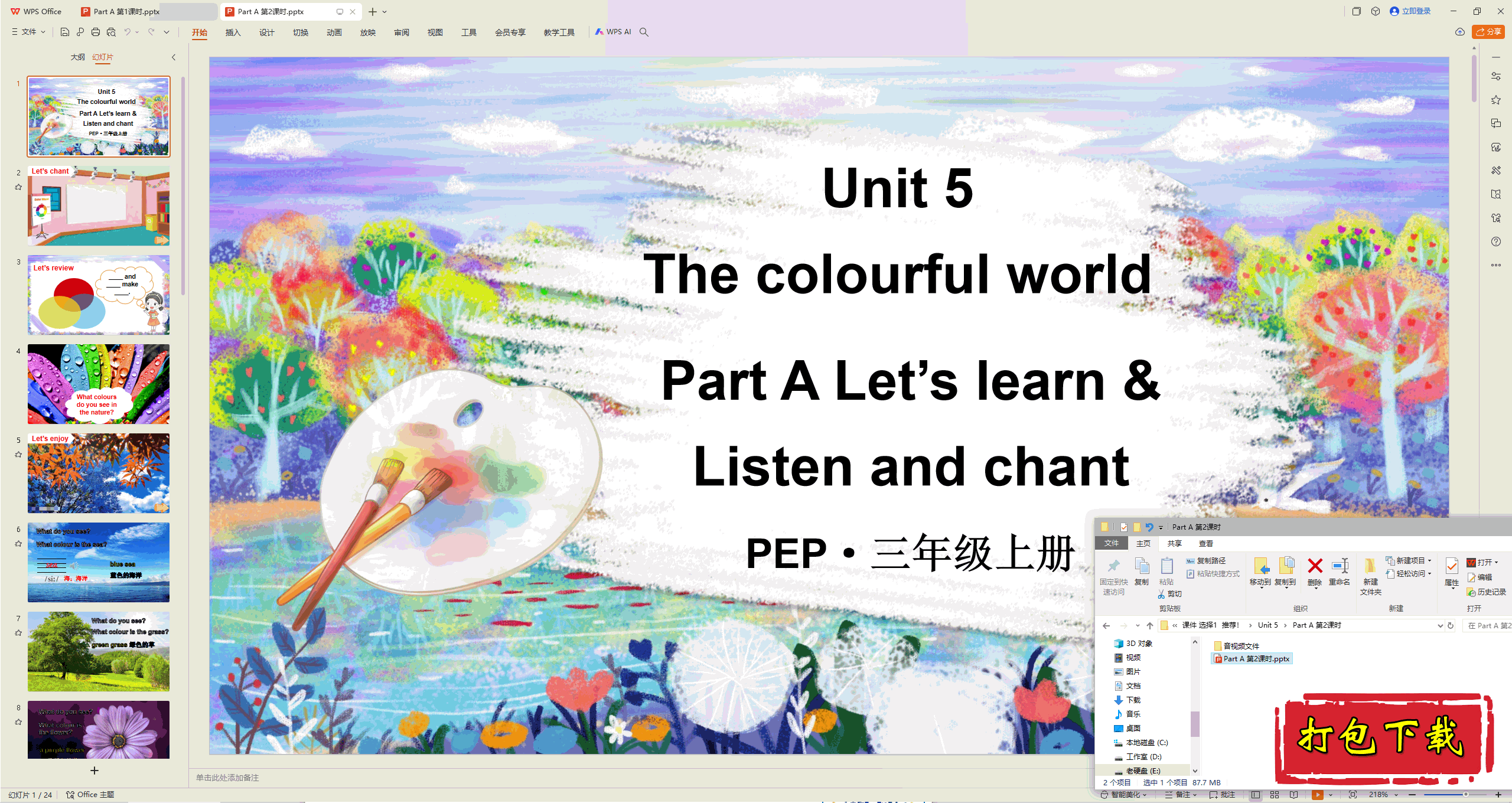Screen dimensions: 1512x803
Task: Open the 动画 ribbon tab
Action: click(334, 32)
